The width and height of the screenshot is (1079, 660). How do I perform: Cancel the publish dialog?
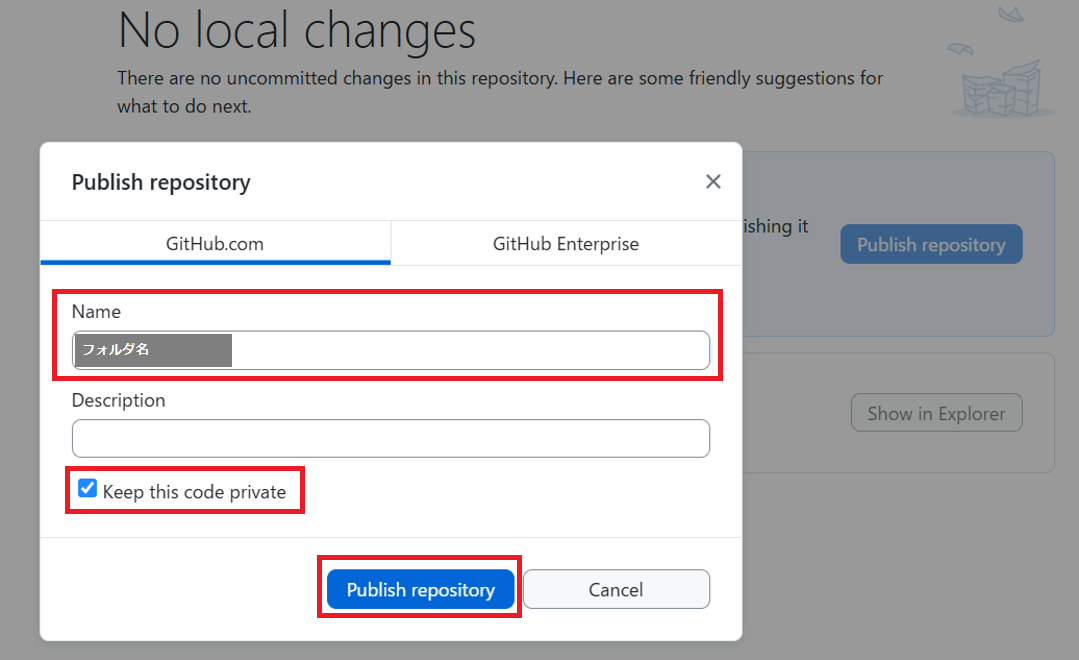(616, 589)
